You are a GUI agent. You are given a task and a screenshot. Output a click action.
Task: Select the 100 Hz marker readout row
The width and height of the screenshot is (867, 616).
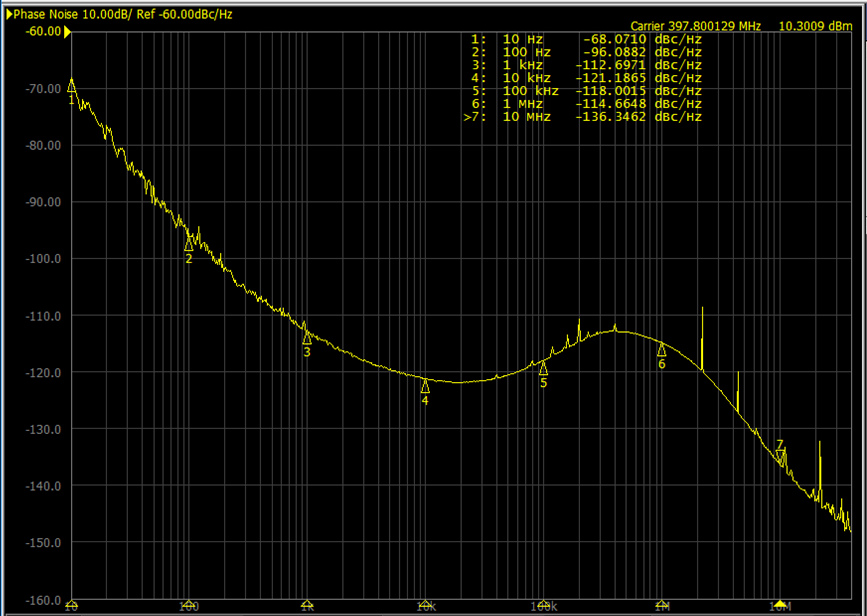pyautogui.click(x=586, y=52)
